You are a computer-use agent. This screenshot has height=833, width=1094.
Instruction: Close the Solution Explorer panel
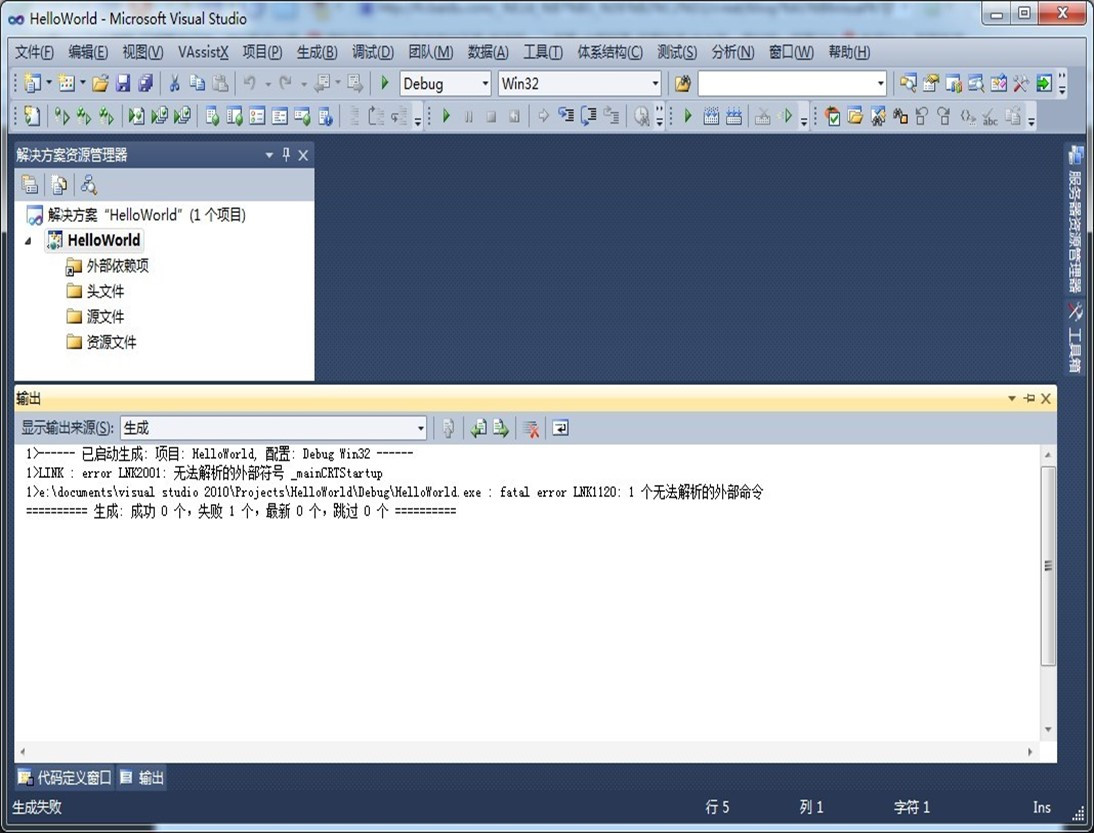tap(304, 155)
